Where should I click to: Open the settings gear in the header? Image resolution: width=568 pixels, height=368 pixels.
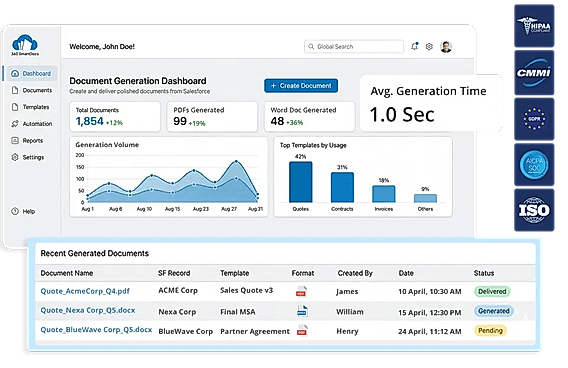429,47
